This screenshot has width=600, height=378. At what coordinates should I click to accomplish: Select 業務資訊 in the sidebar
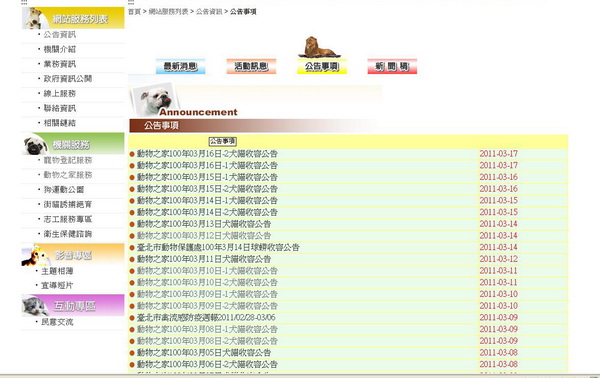pyautogui.click(x=60, y=64)
